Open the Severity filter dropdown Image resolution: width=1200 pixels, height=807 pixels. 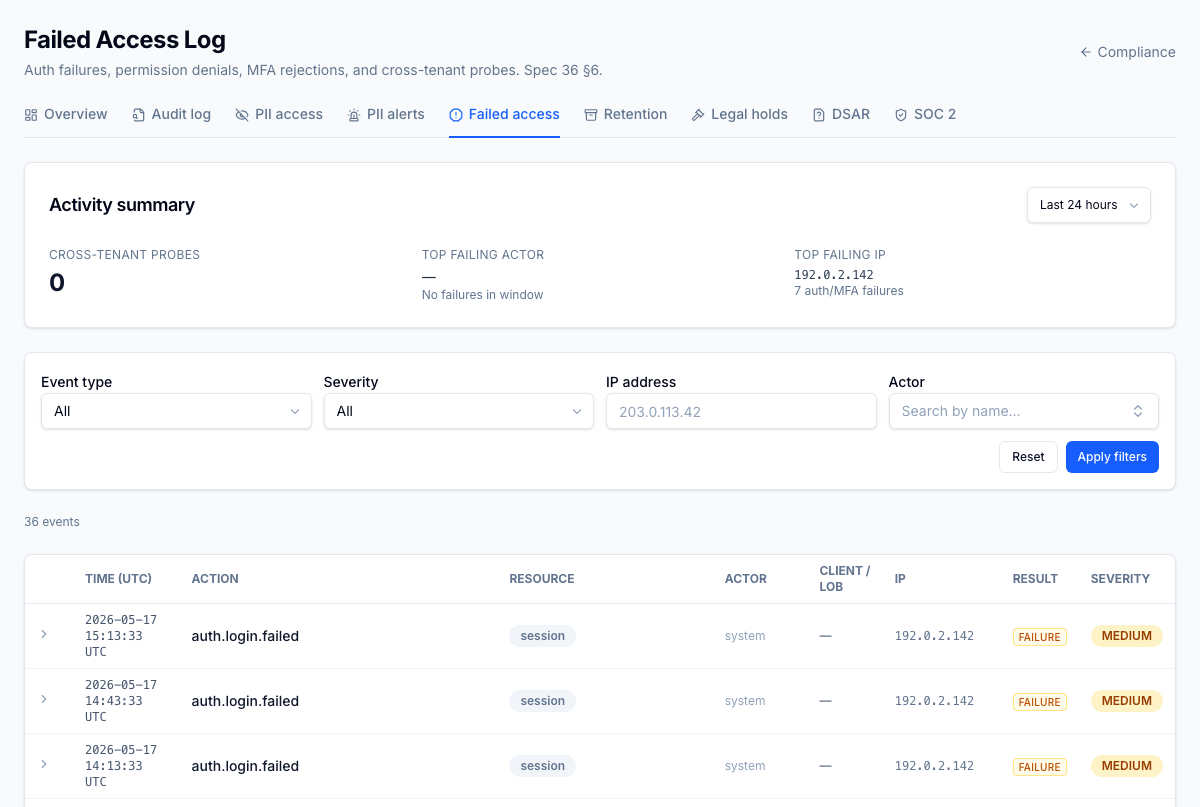459,411
